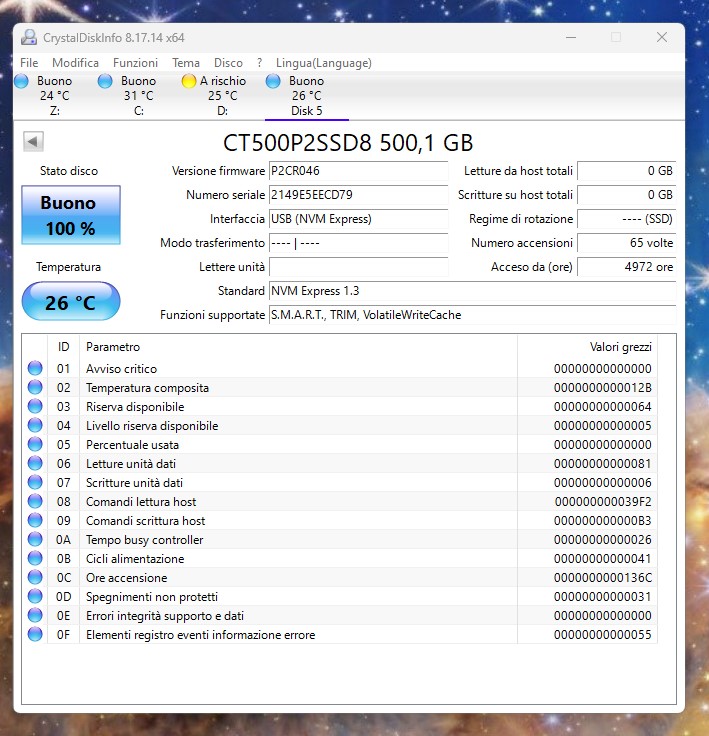709x736 pixels.
Task: Click status orb of Tempo busy controller row
Action: pos(35,539)
